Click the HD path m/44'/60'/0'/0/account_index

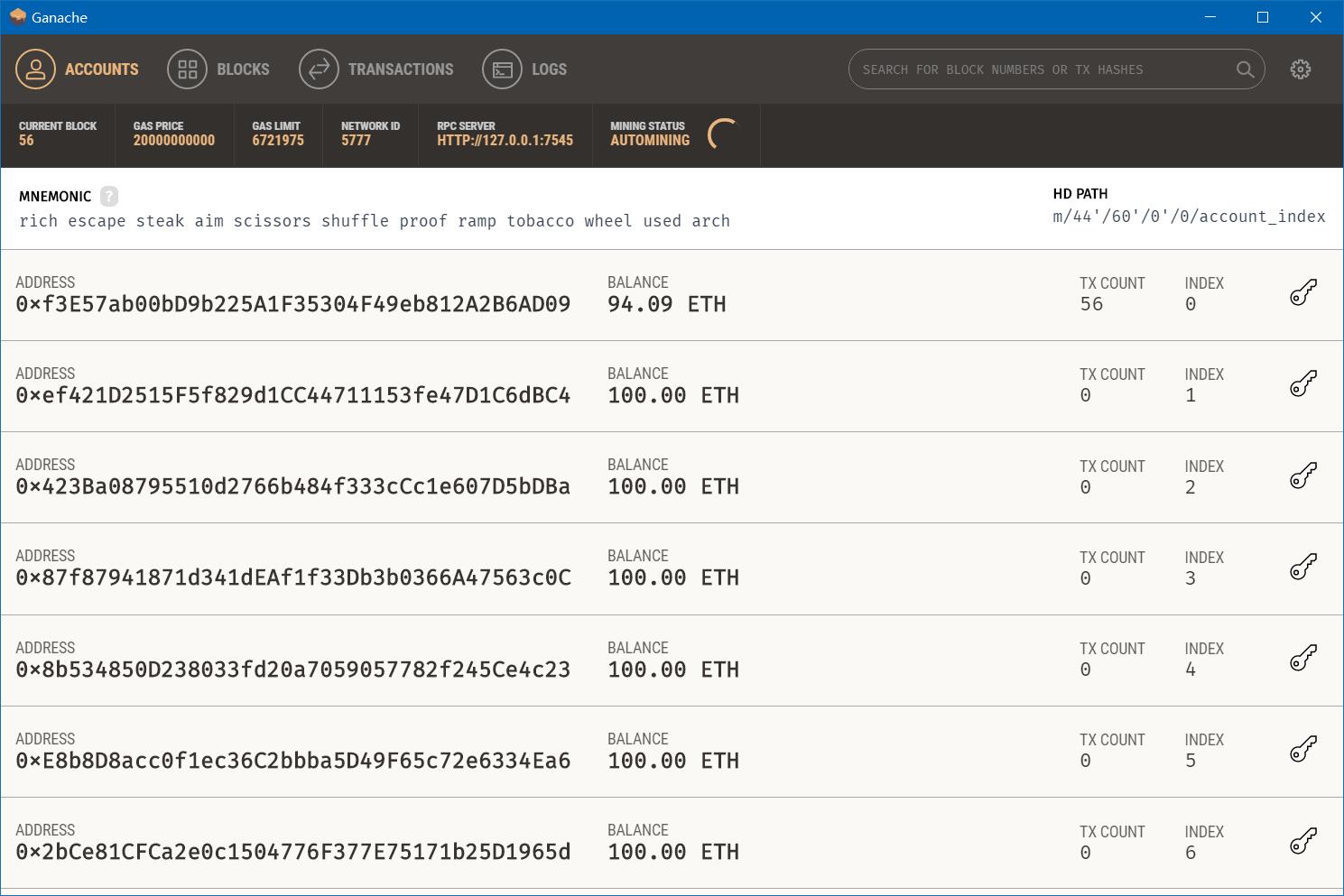click(x=1189, y=217)
